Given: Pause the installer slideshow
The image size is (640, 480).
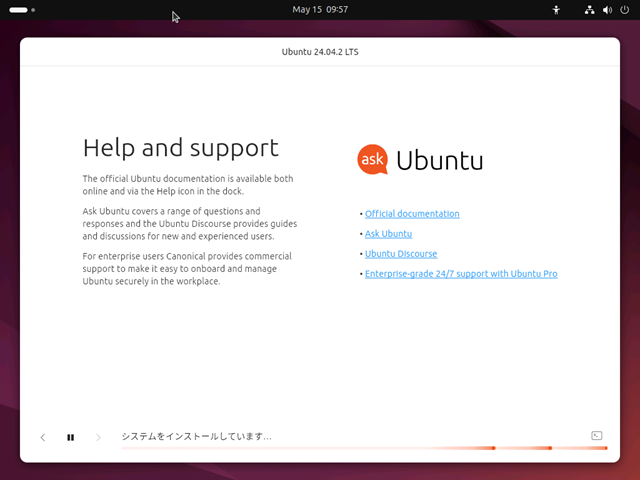Looking at the screenshot, I should [70, 437].
